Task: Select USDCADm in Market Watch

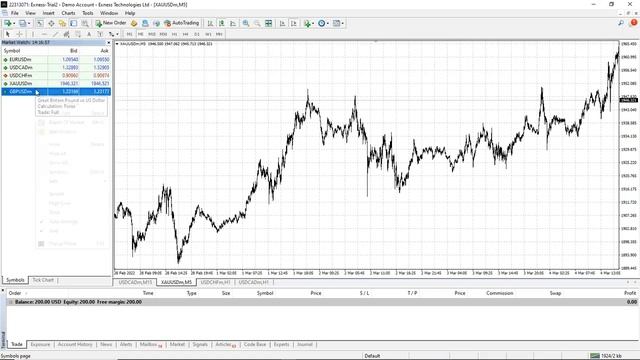Action: (x=56, y=67)
